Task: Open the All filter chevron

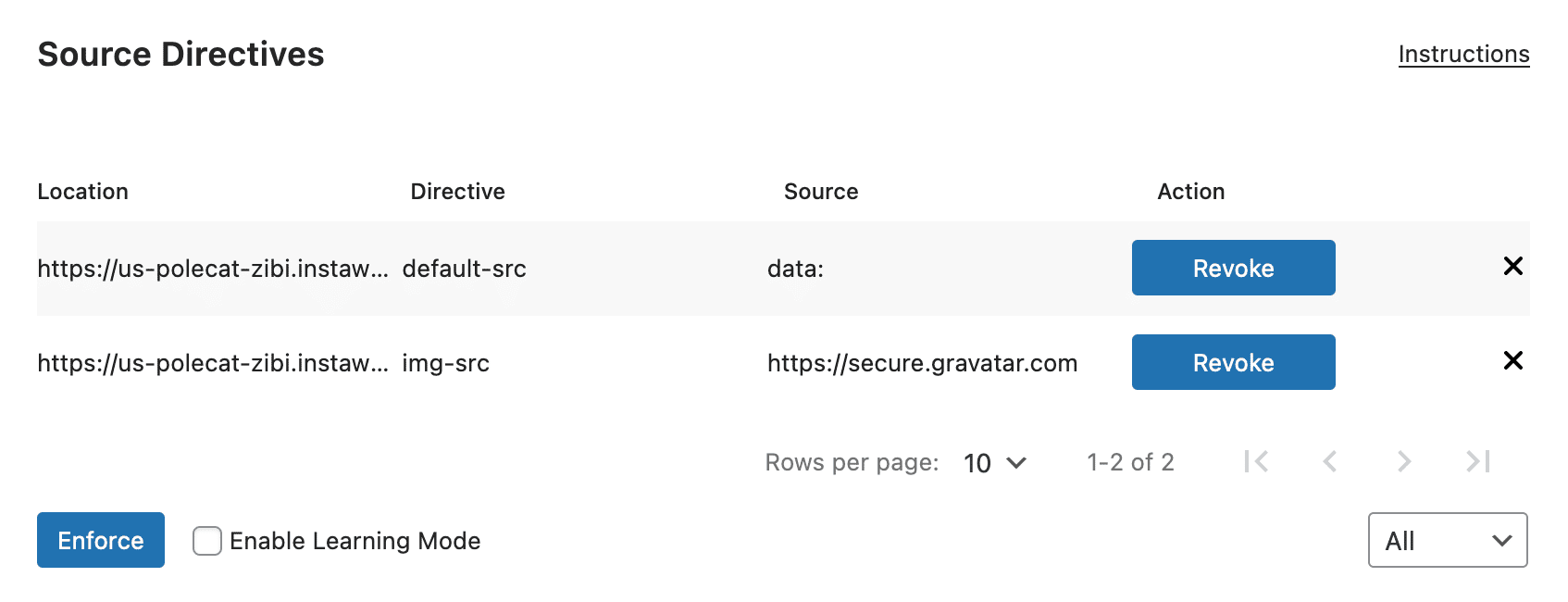Action: point(1500,540)
